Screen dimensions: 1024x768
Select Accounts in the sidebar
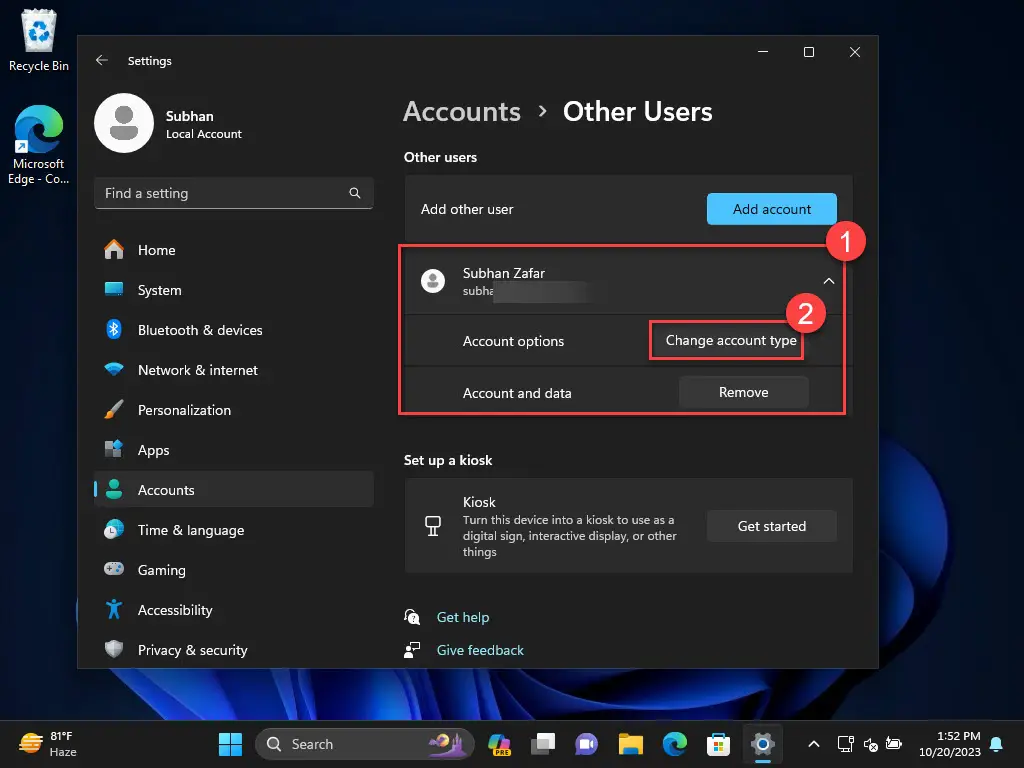click(234, 490)
